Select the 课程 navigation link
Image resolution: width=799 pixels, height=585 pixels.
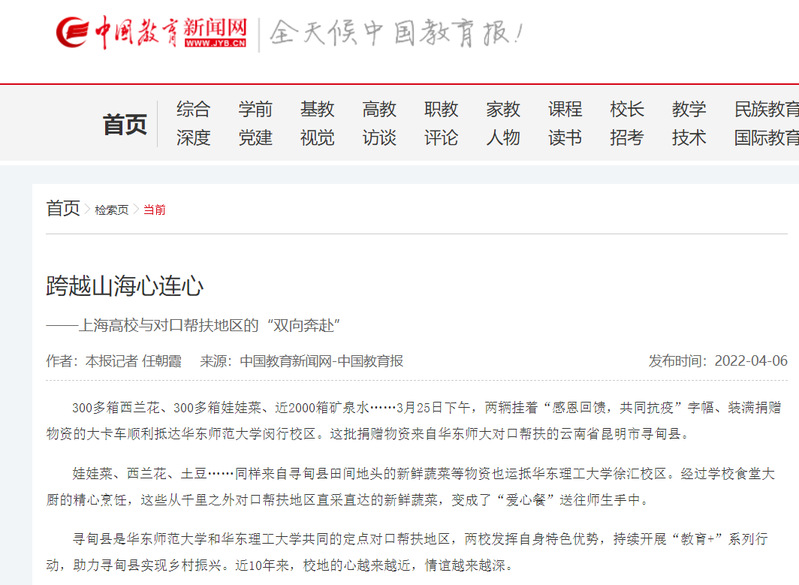click(565, 109)
